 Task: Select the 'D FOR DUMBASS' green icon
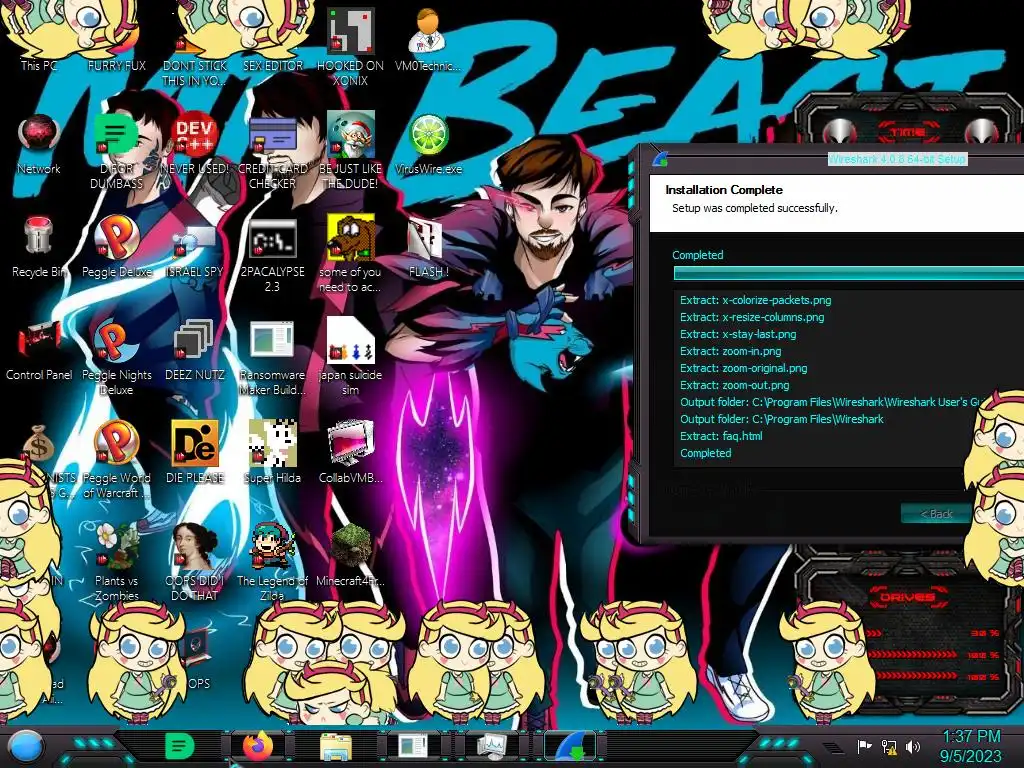point(116,152)
